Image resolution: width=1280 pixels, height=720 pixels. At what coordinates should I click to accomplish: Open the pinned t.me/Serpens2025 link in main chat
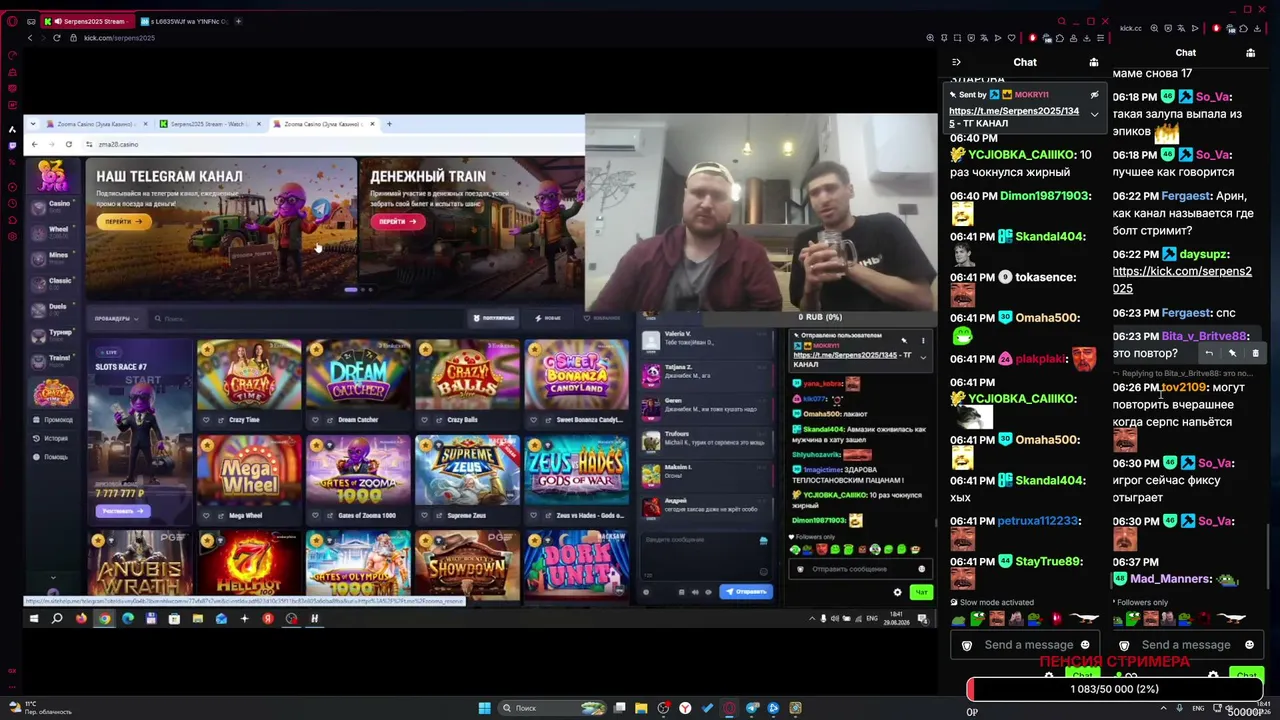click(x=1014, y=117)
